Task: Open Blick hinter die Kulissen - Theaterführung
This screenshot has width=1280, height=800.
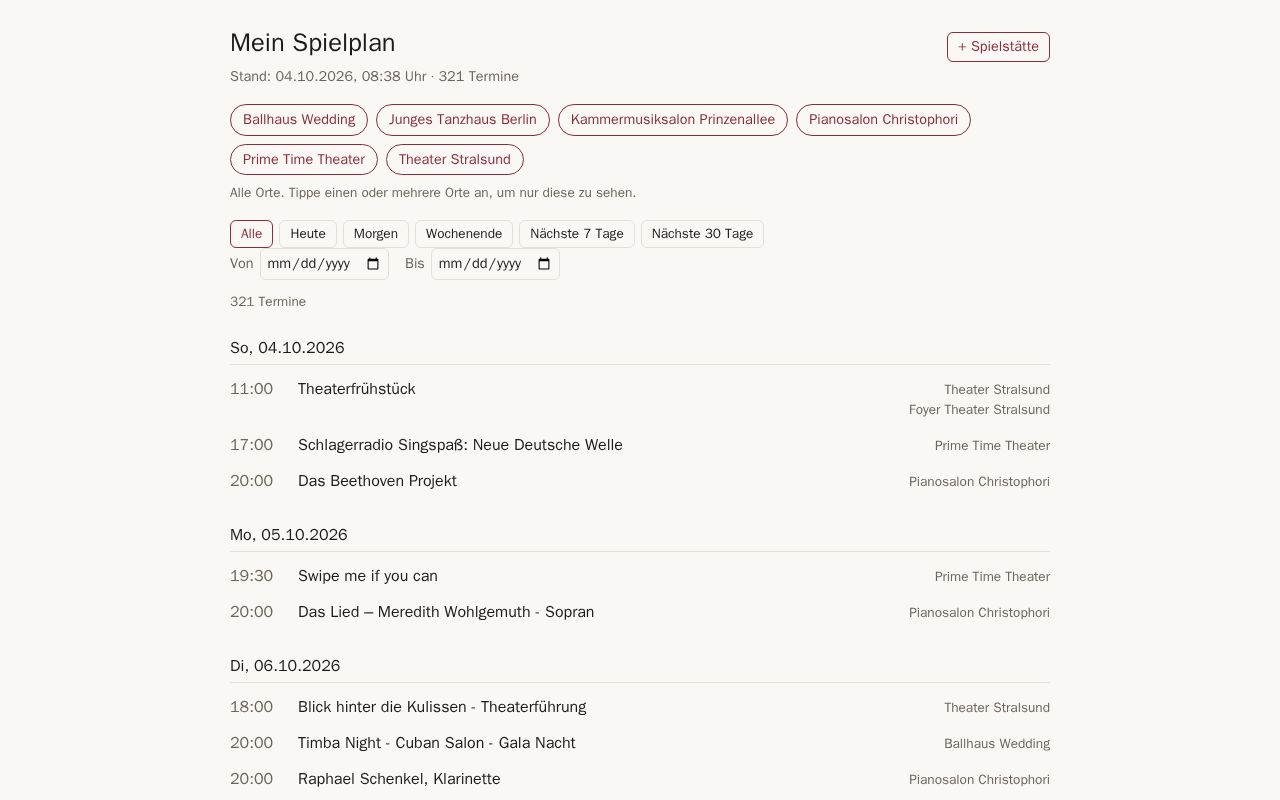Action: click(442, 707)
